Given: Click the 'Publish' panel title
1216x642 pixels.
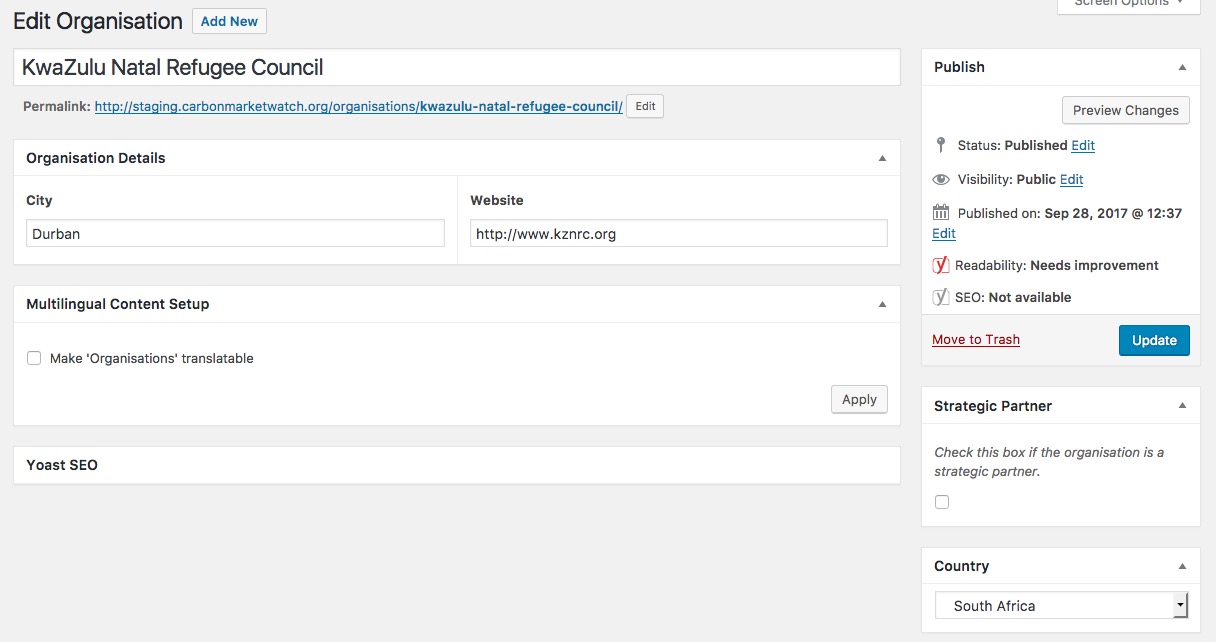Looking at the screenshot, I should pos(959,67).
